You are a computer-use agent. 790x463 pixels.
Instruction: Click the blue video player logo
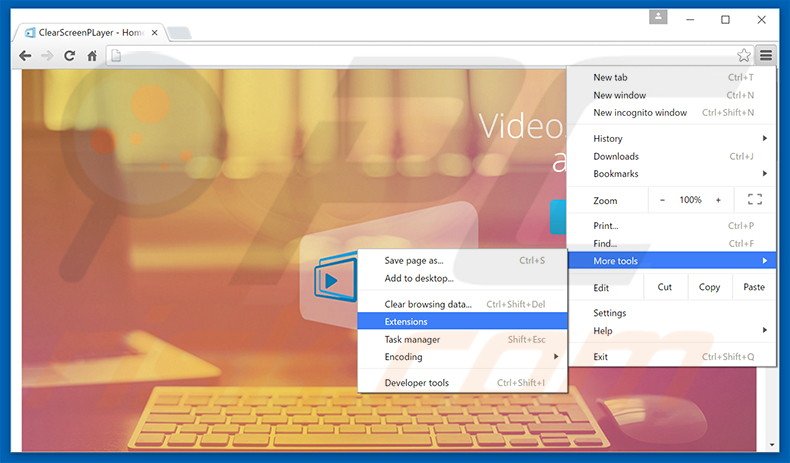(336, 278)
